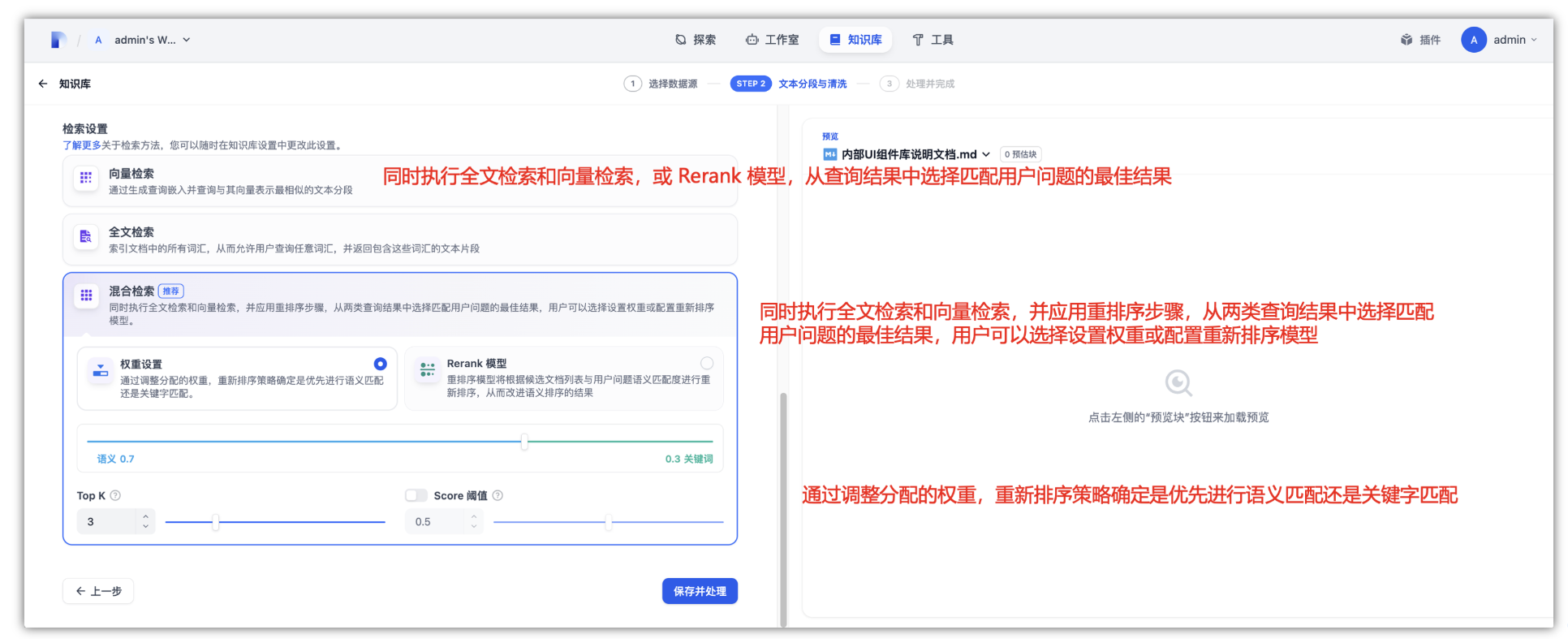Click the workspace avatar letter A
Image resolution: width=1568 pixels, height=643 pixels.
(98, 40)
